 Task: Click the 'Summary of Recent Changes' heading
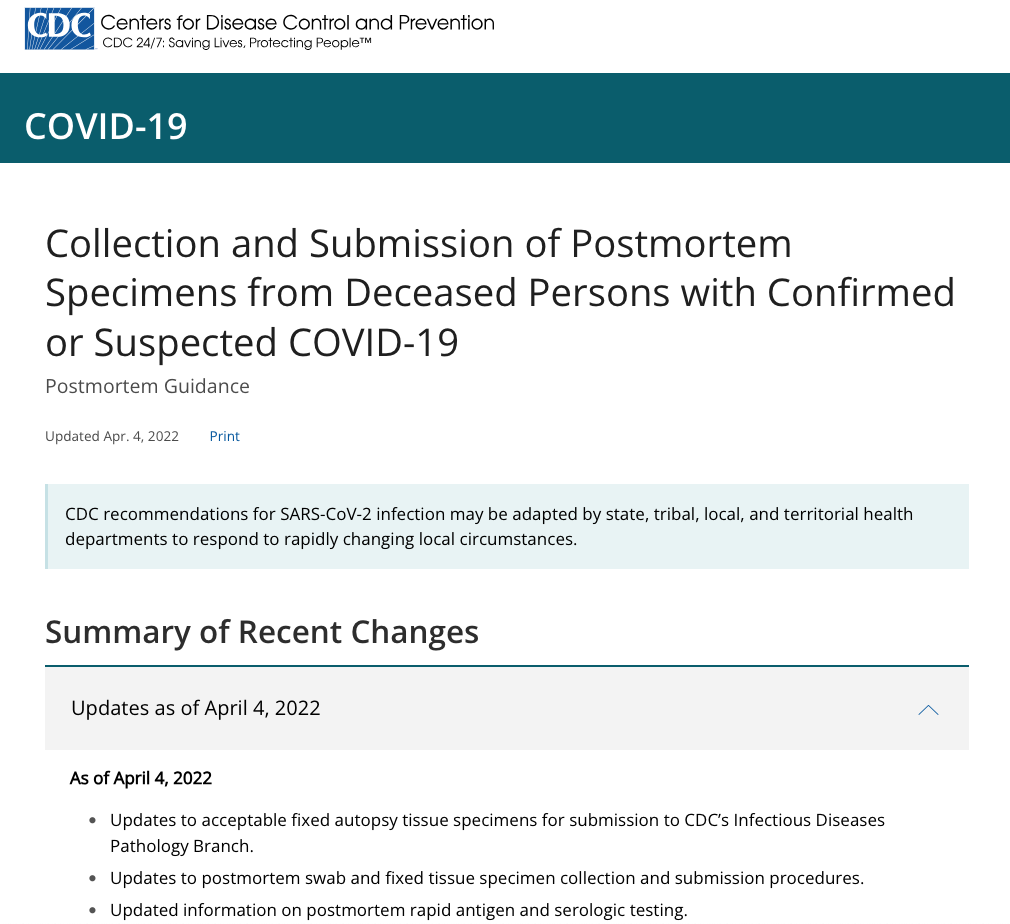click(x=262, y=632)
